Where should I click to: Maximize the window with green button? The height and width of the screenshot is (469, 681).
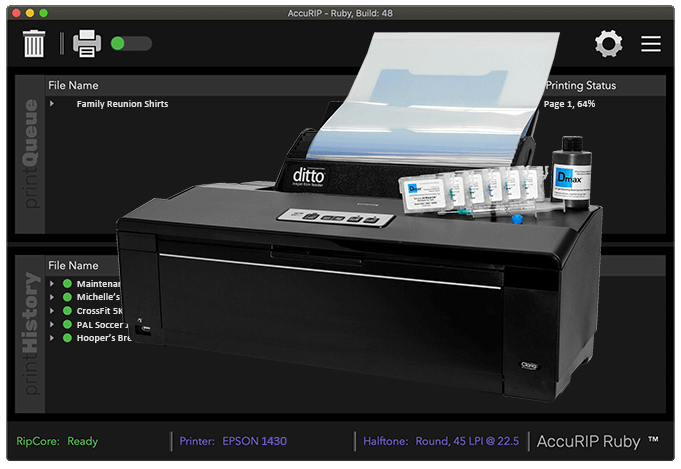point(43,13)
